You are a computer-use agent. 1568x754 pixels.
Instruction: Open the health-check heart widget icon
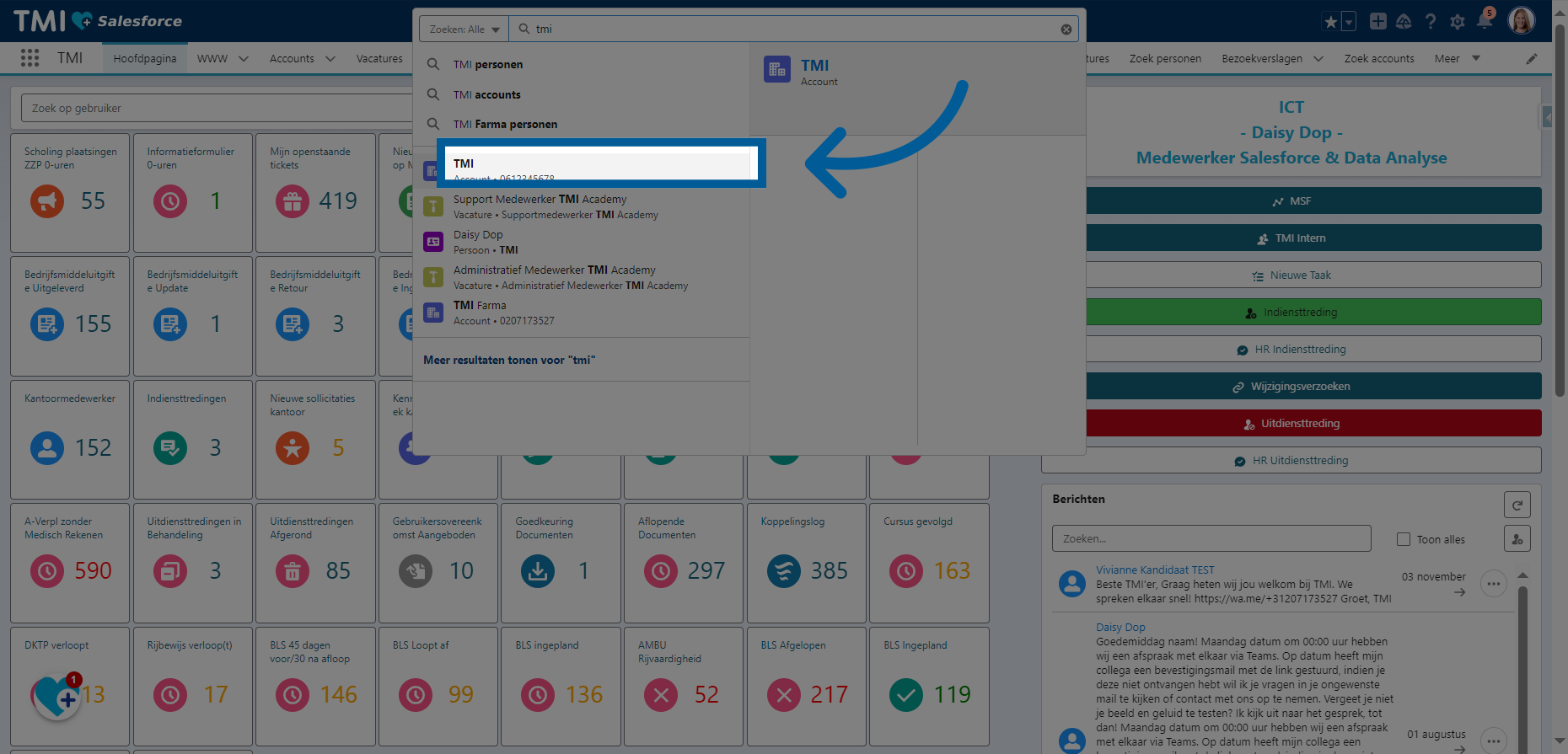[x=56, y=696]
